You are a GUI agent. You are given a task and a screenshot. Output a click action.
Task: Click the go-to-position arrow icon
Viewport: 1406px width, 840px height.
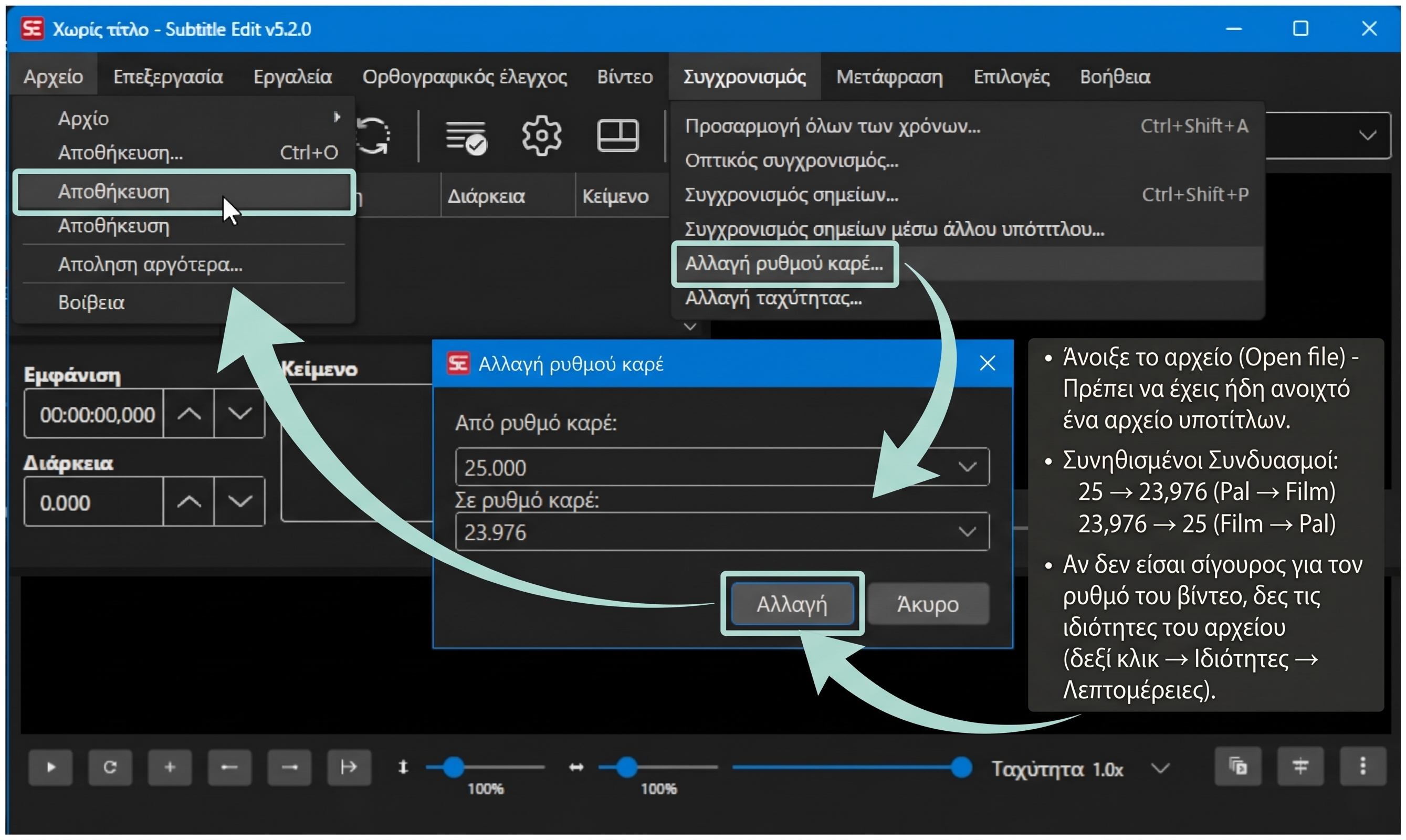pos(349,767)
